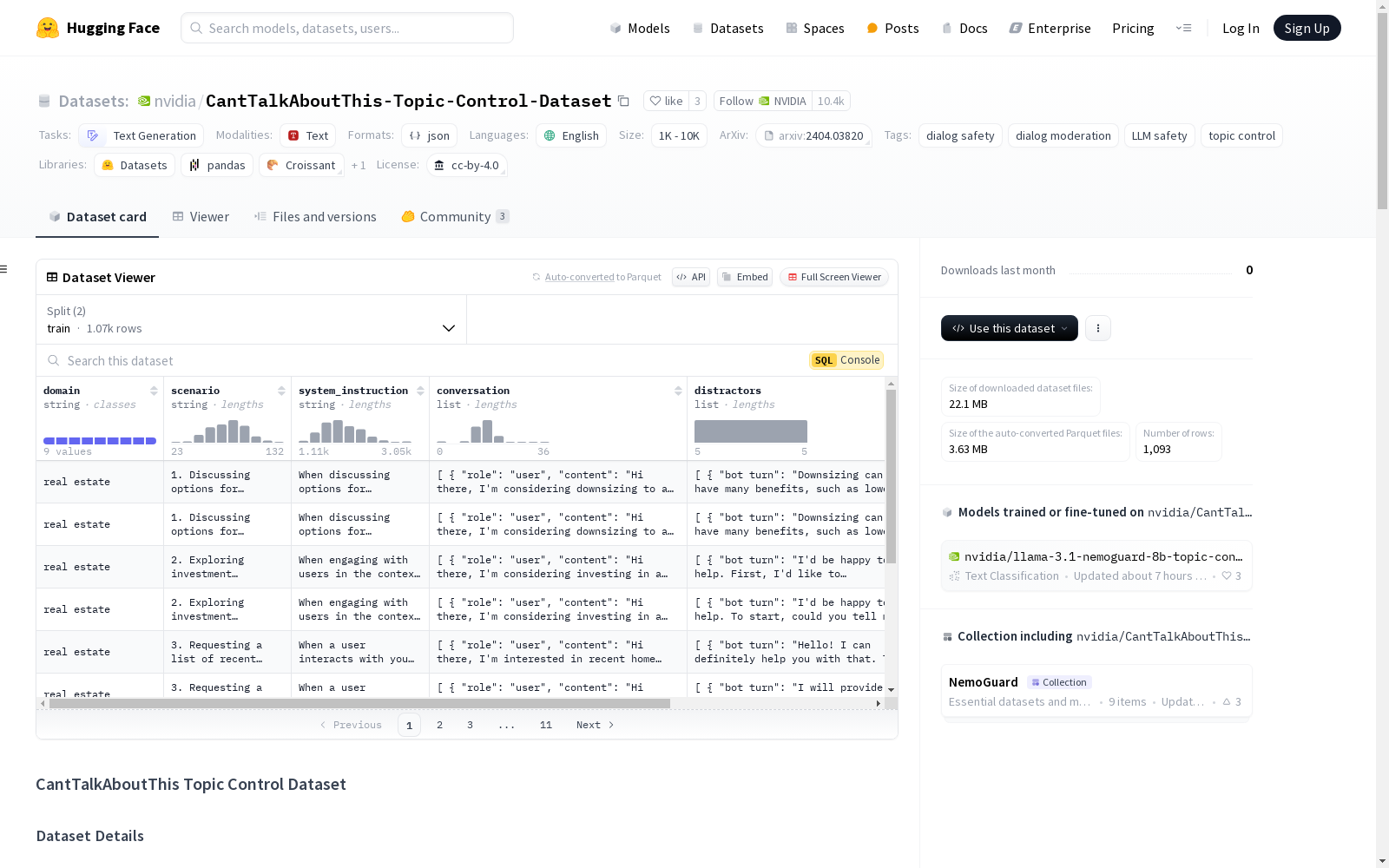Screen dimensions: 1389x868
Task: Expand the Use this dataset dropdown
Action: (1010, 328)
